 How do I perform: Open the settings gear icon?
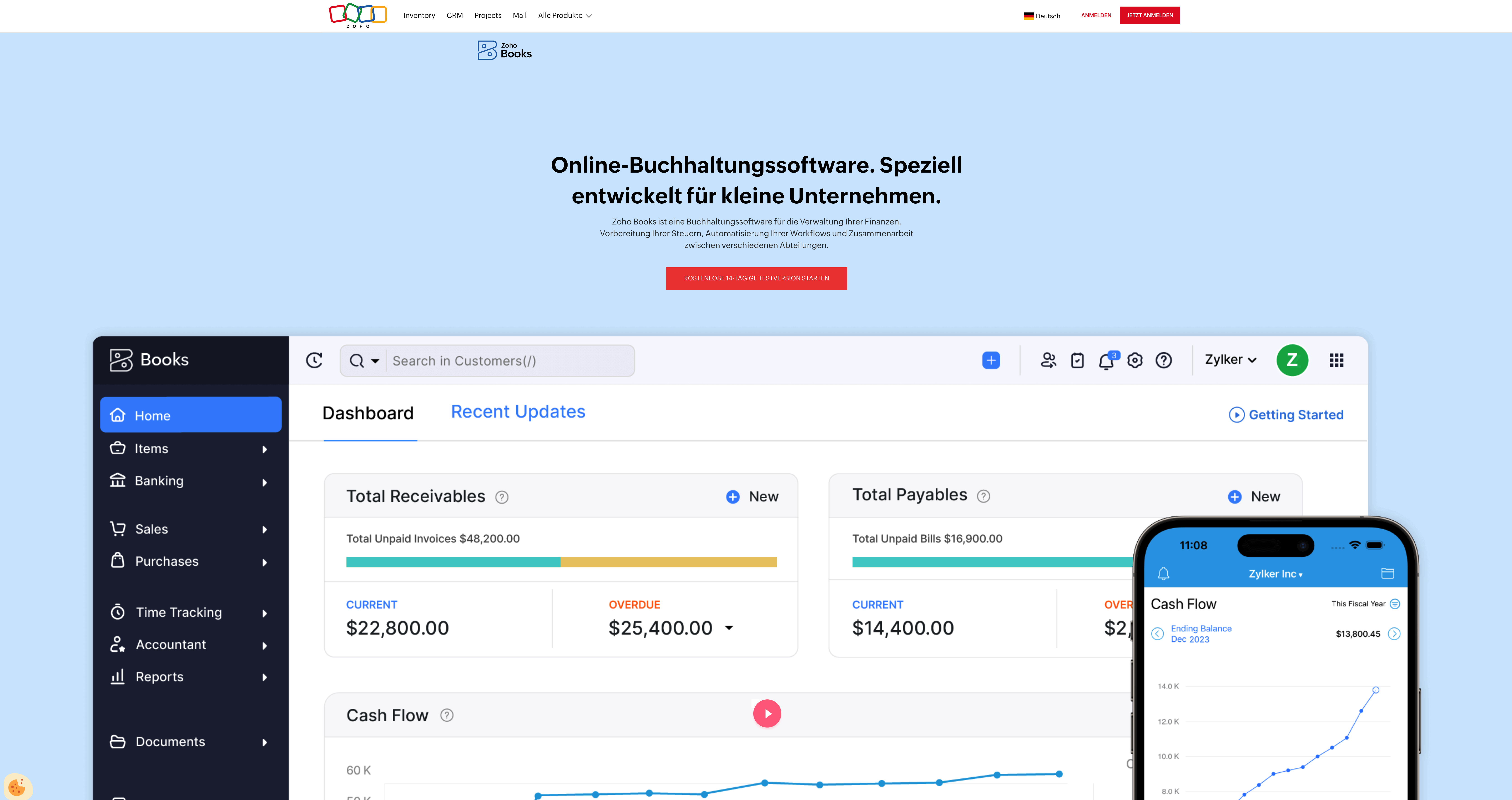(1135, 360)
